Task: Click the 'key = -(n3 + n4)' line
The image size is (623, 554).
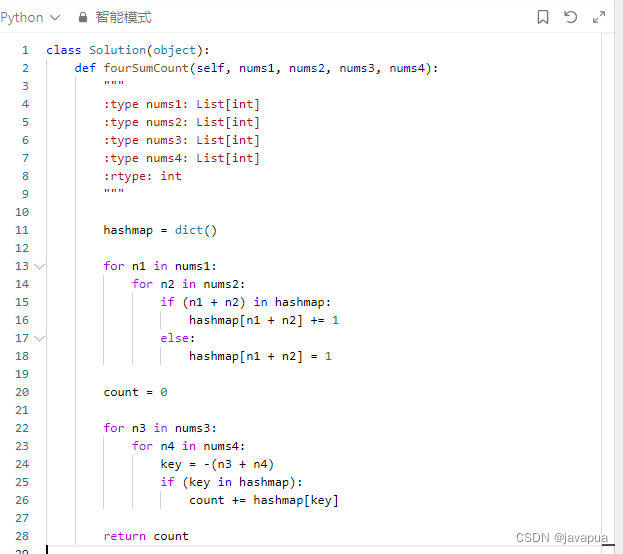Action: tap(217, 464)
